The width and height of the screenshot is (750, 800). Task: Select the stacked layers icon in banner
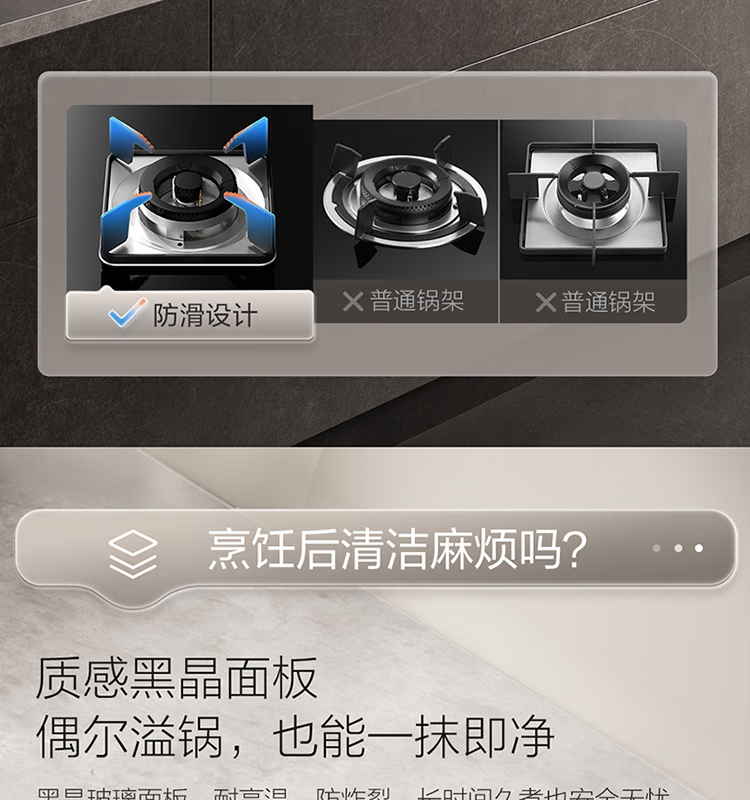[x=133, y=554]
